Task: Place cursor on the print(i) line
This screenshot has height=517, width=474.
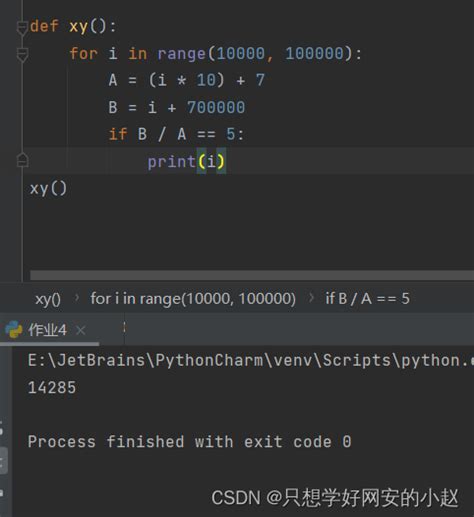Action: 248,161
